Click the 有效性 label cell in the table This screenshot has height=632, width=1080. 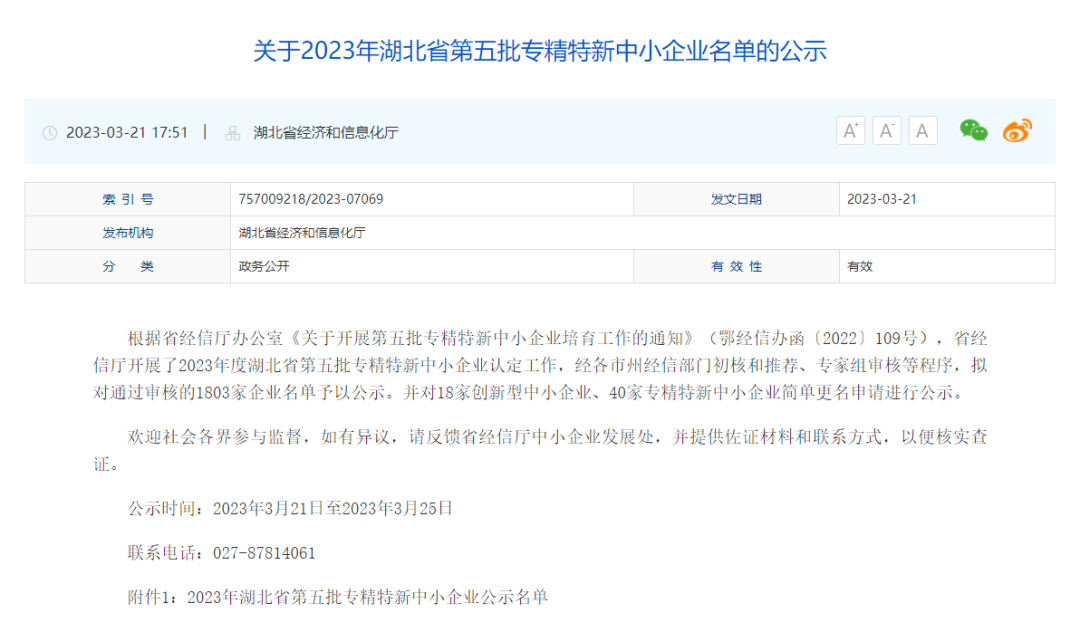(736, 267)
